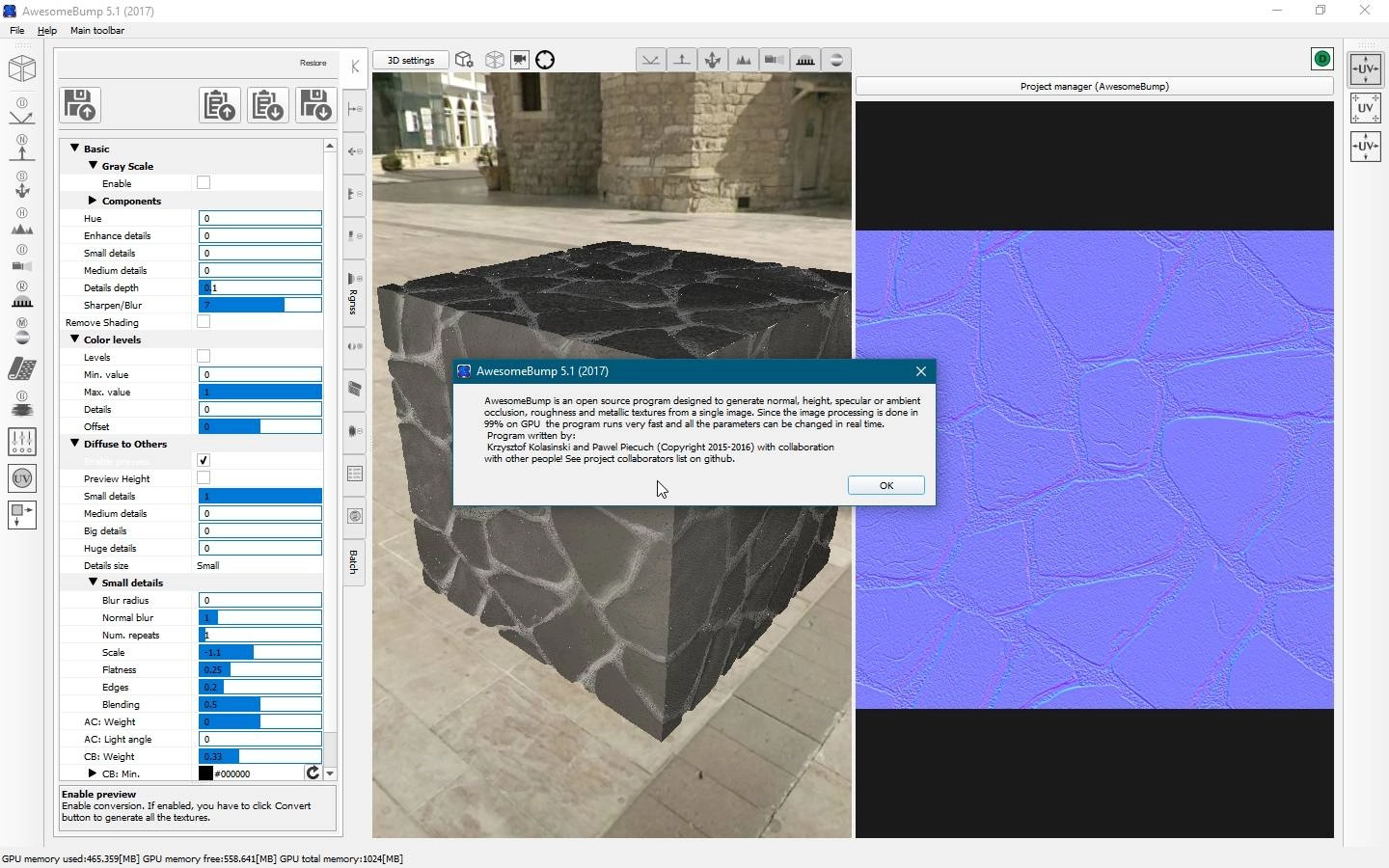Screen dimensions: 1389x868
Task: Select the bottom UV icon on right toolbar
Action: click(x=1365, y=146)
